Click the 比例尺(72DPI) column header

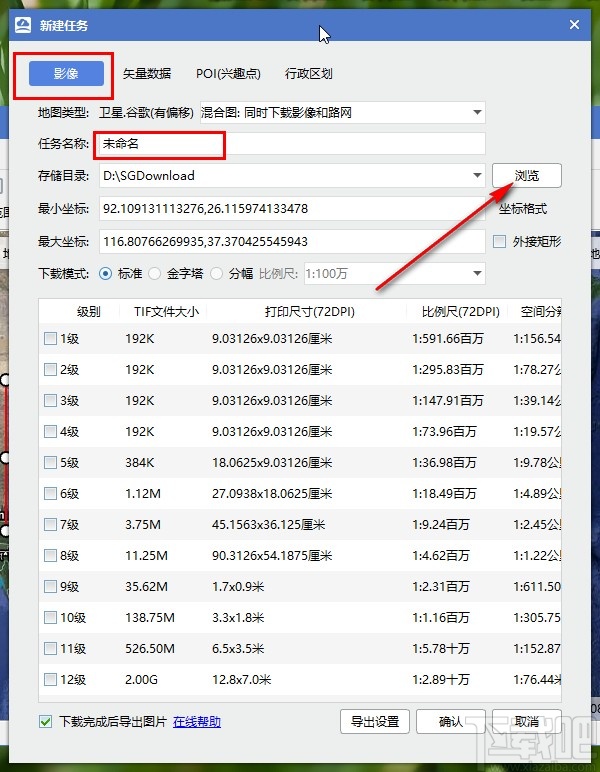tap(461, 312)
